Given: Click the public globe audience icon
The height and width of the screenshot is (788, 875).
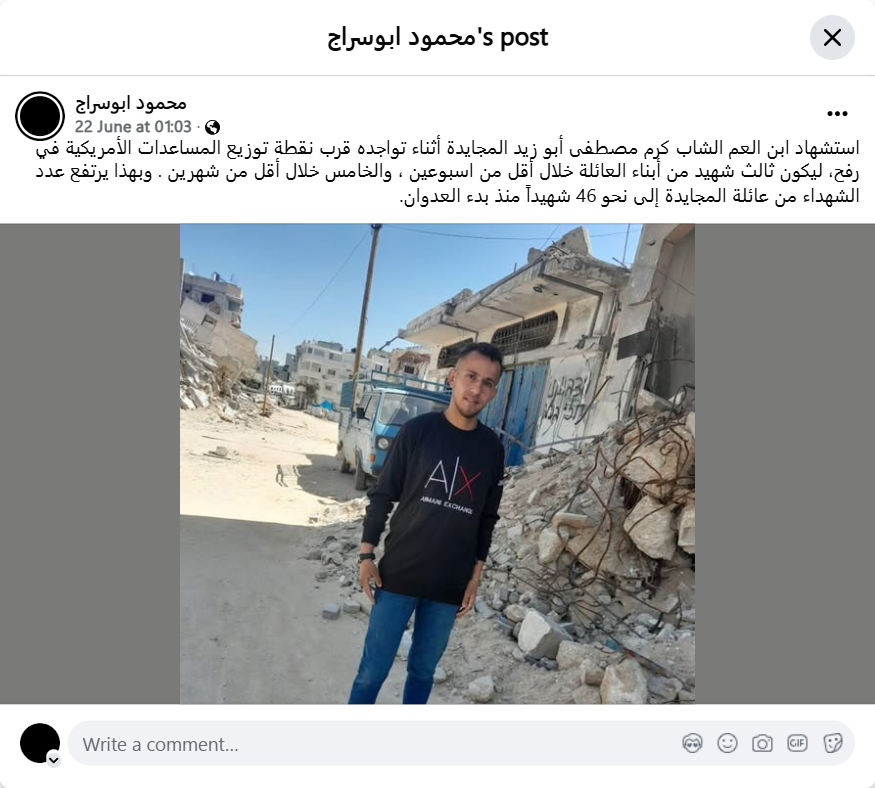Looking at the screenshot, I should point(212,127).
